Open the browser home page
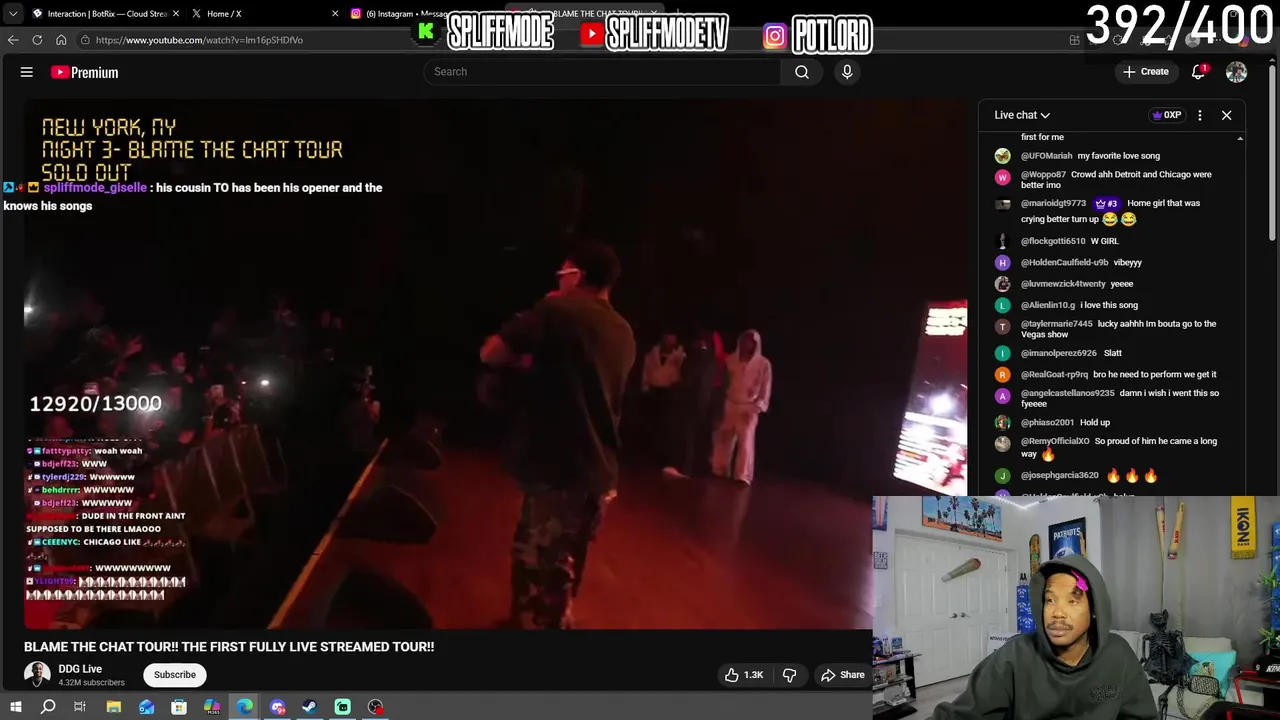The height and width of the screenshot is (720, 1280). point(61,40)
